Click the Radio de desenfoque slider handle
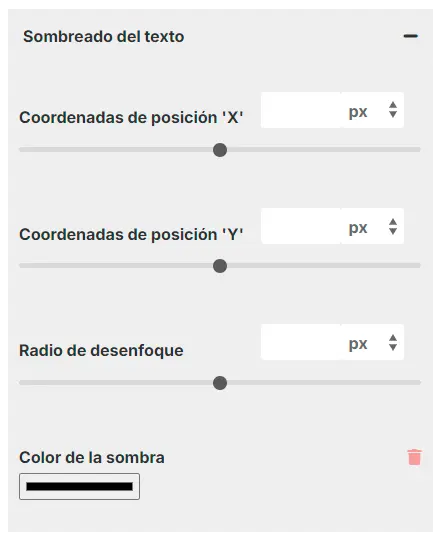The image size is (440, 537). pos(220,383)
